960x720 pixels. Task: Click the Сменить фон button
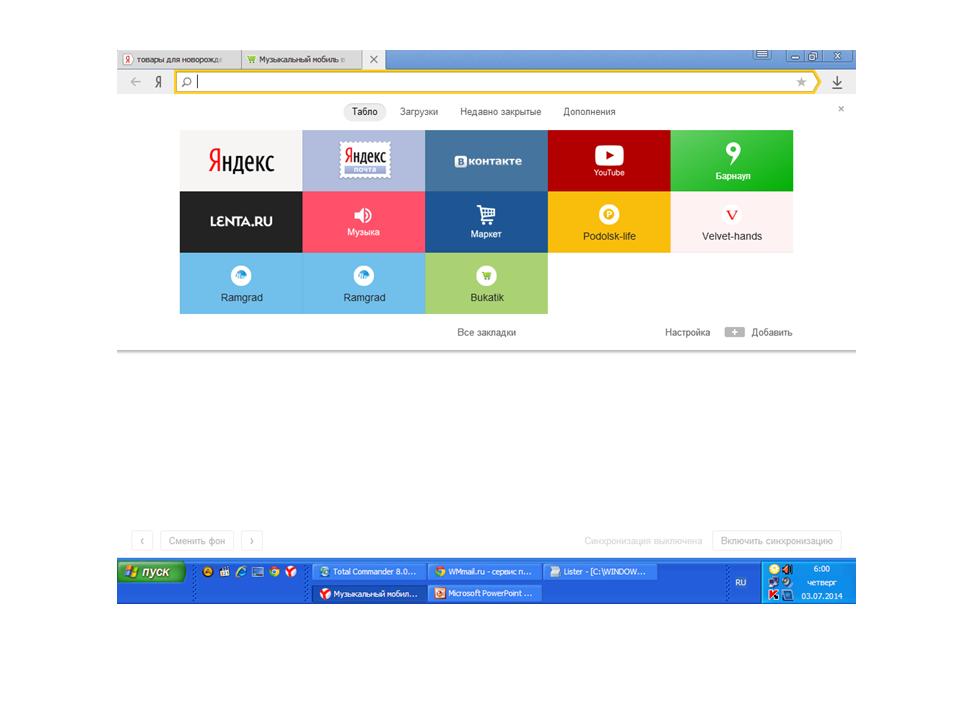tap(197, 541)
